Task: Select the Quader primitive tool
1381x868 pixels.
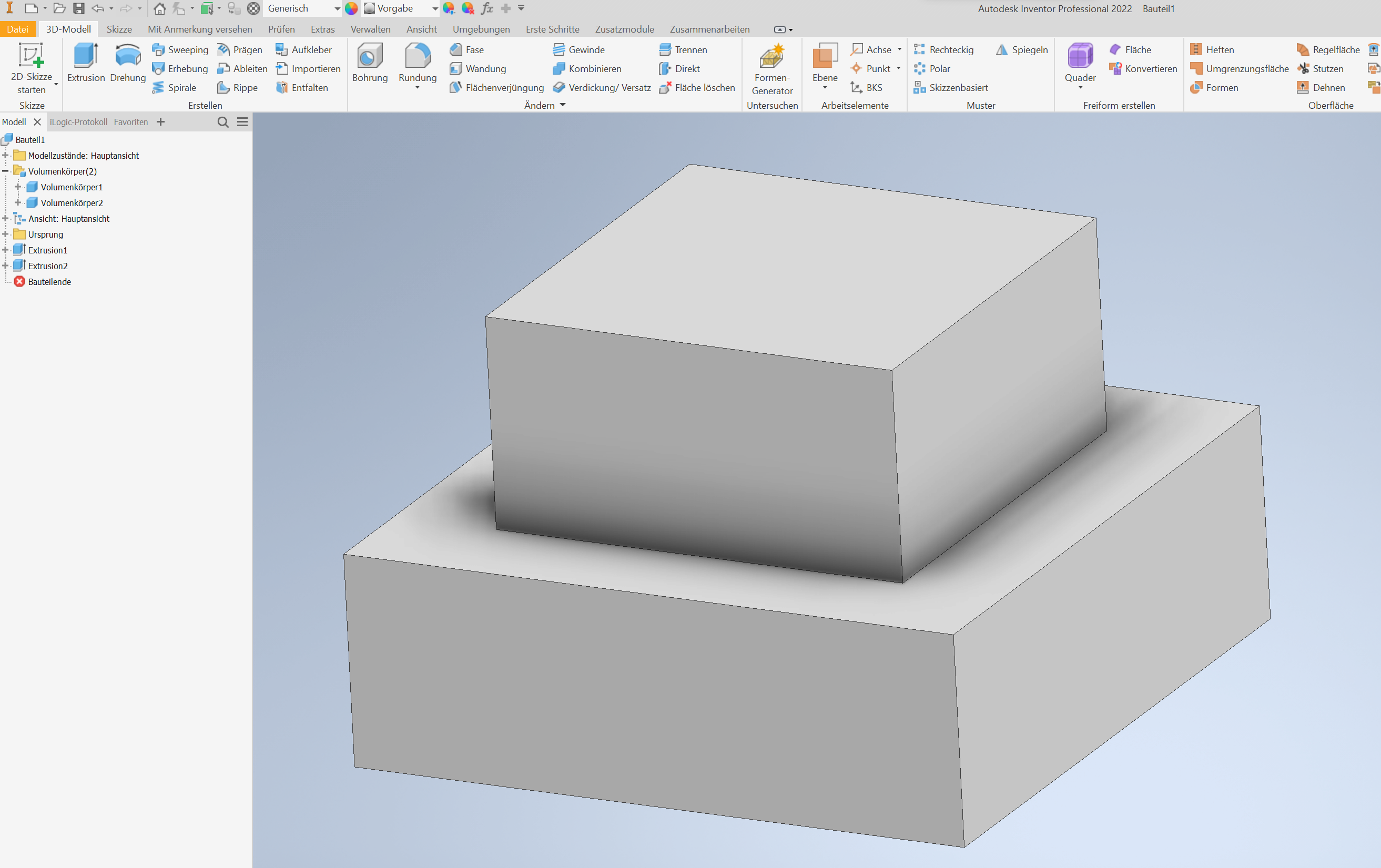Action: coord(1080,63)
